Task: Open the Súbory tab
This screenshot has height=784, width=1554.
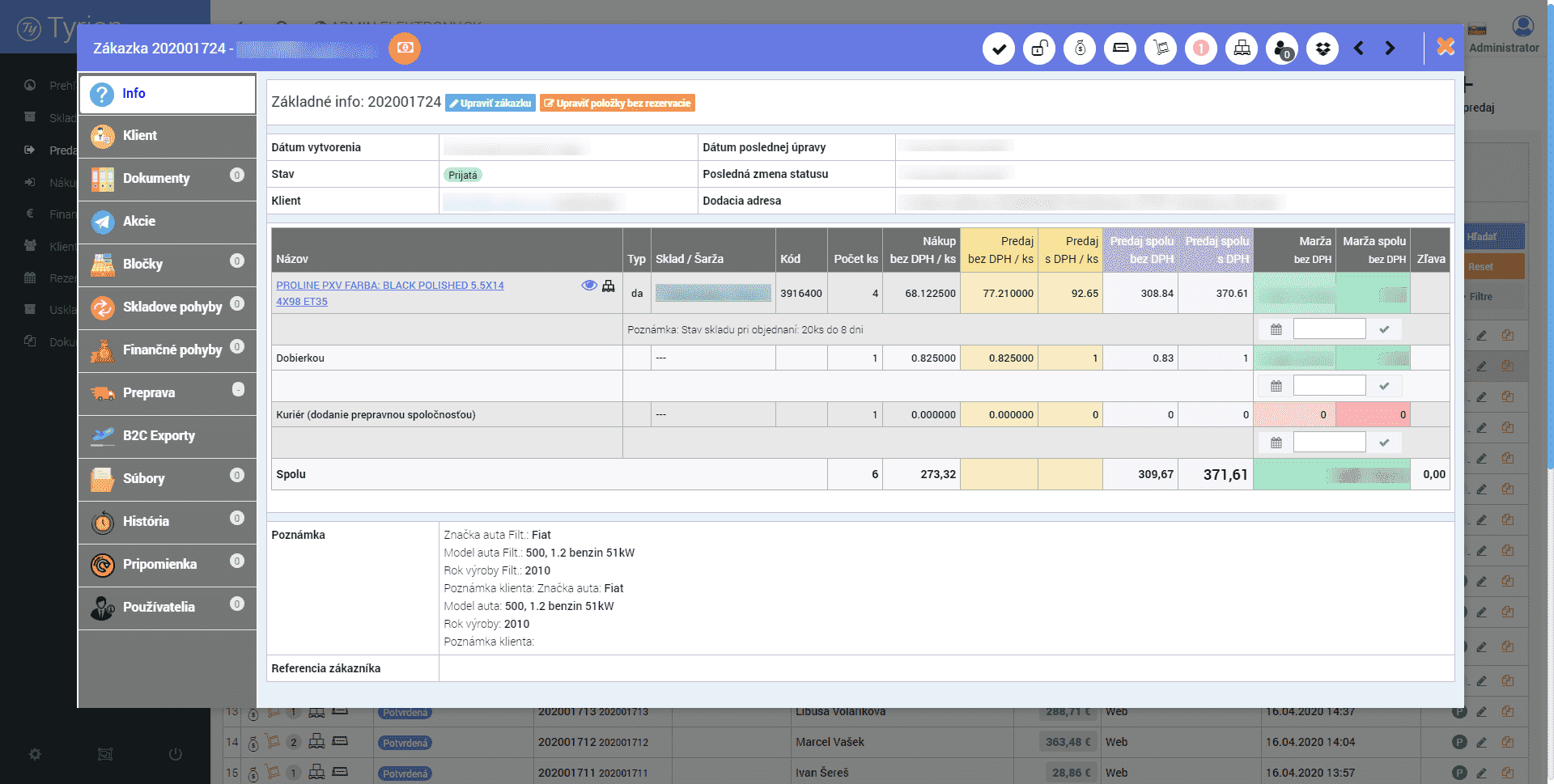Action: click(x=168, y=479)
